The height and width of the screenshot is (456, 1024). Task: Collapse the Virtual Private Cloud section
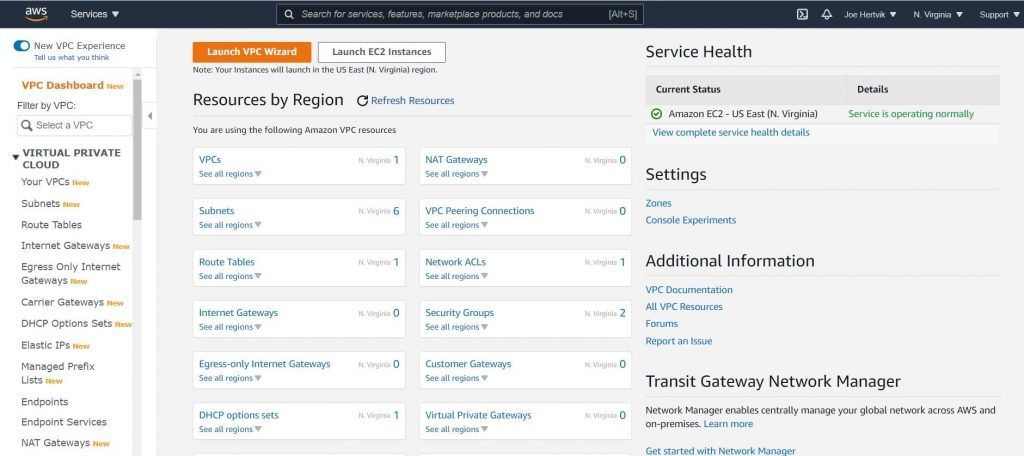[x=16, y=157]
